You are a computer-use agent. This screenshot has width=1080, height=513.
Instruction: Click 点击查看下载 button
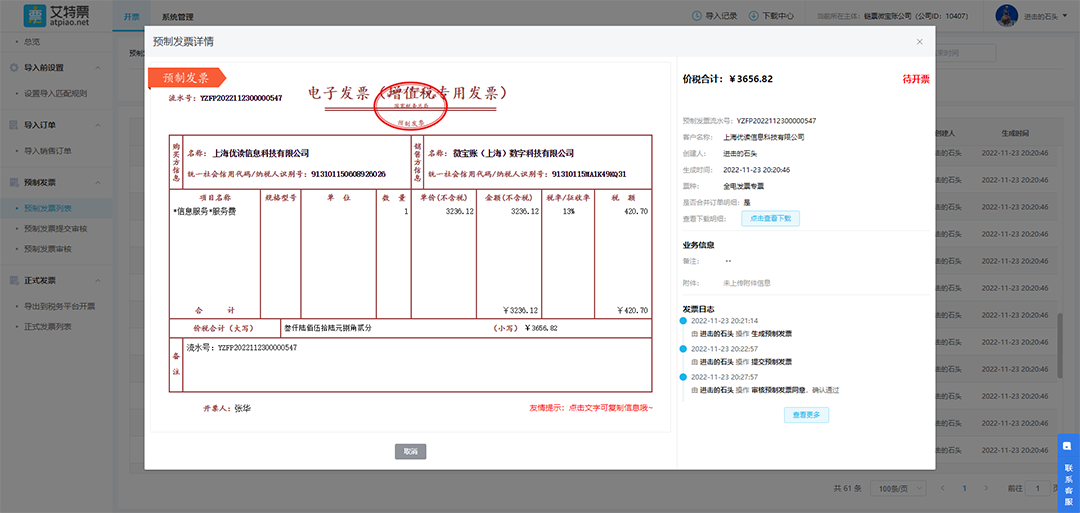click(x=770, y=218)
